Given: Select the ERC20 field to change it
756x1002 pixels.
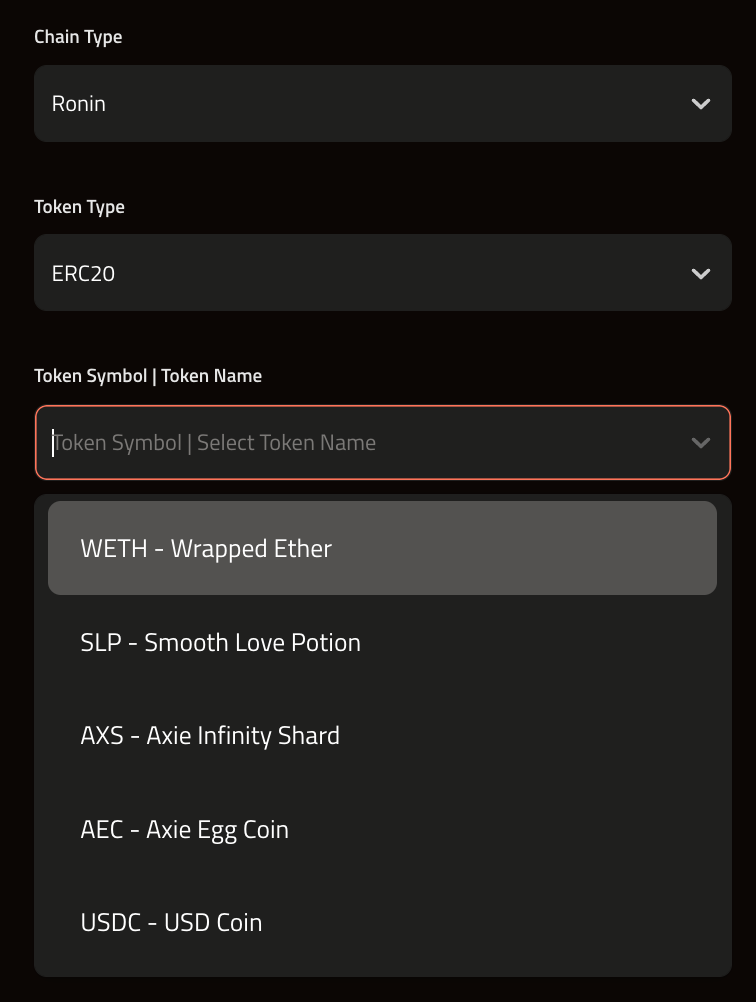Looking at the screenshot, I should pos(382,272).
